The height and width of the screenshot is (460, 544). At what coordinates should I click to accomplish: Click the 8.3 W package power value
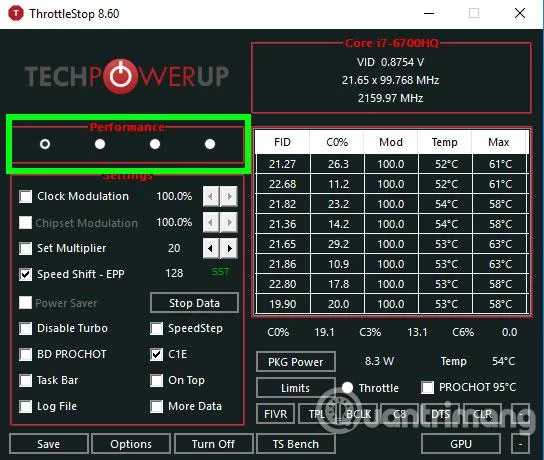tap(379, 361)
